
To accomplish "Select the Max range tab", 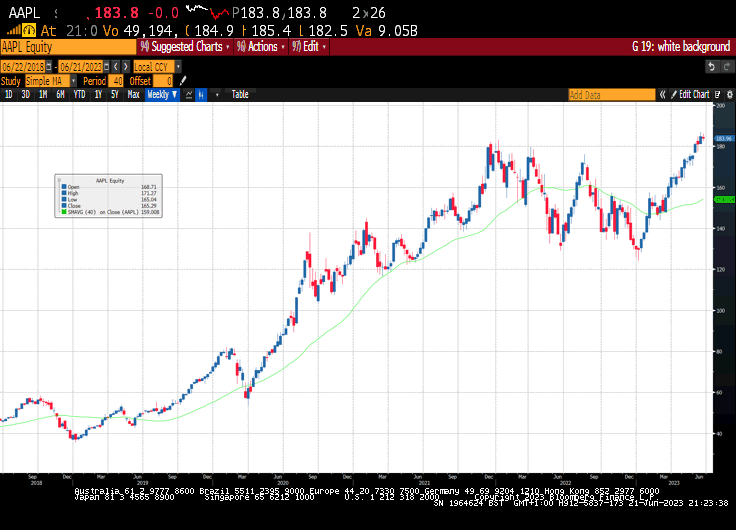I will click(x=134, y=94).
